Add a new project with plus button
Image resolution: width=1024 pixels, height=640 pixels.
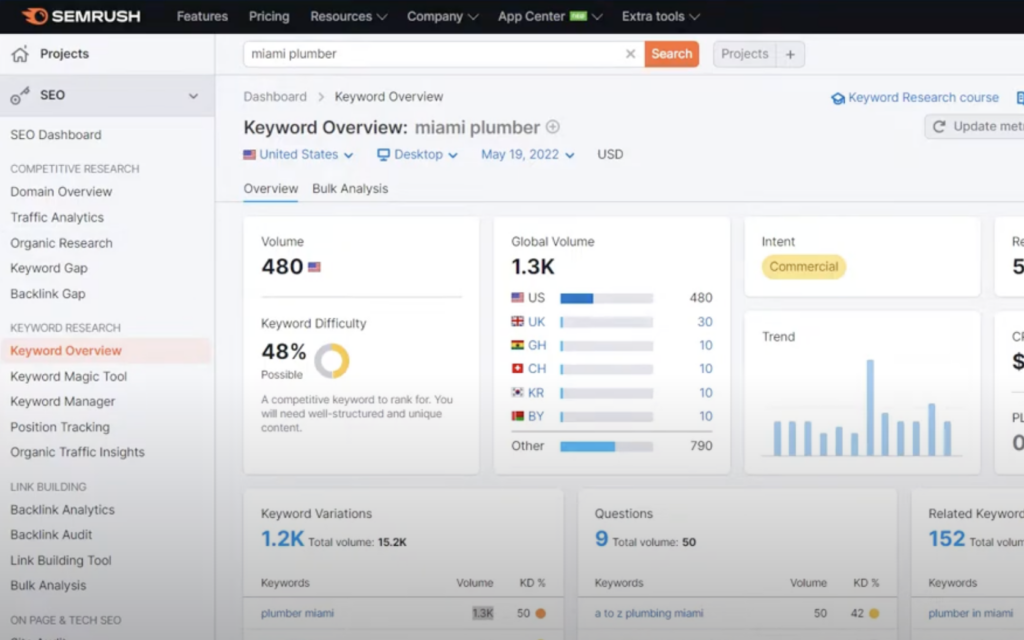coord(790,54)
